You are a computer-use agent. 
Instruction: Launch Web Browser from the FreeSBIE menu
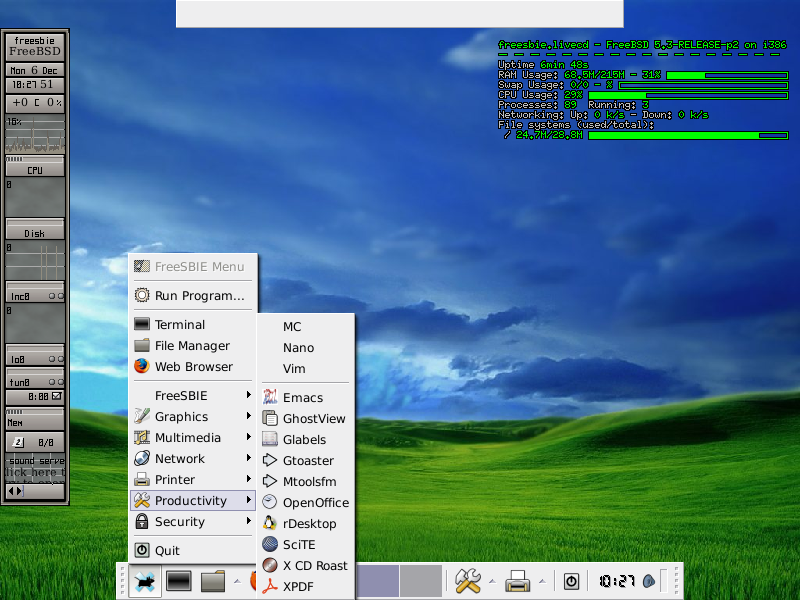(x=193, y=366)
